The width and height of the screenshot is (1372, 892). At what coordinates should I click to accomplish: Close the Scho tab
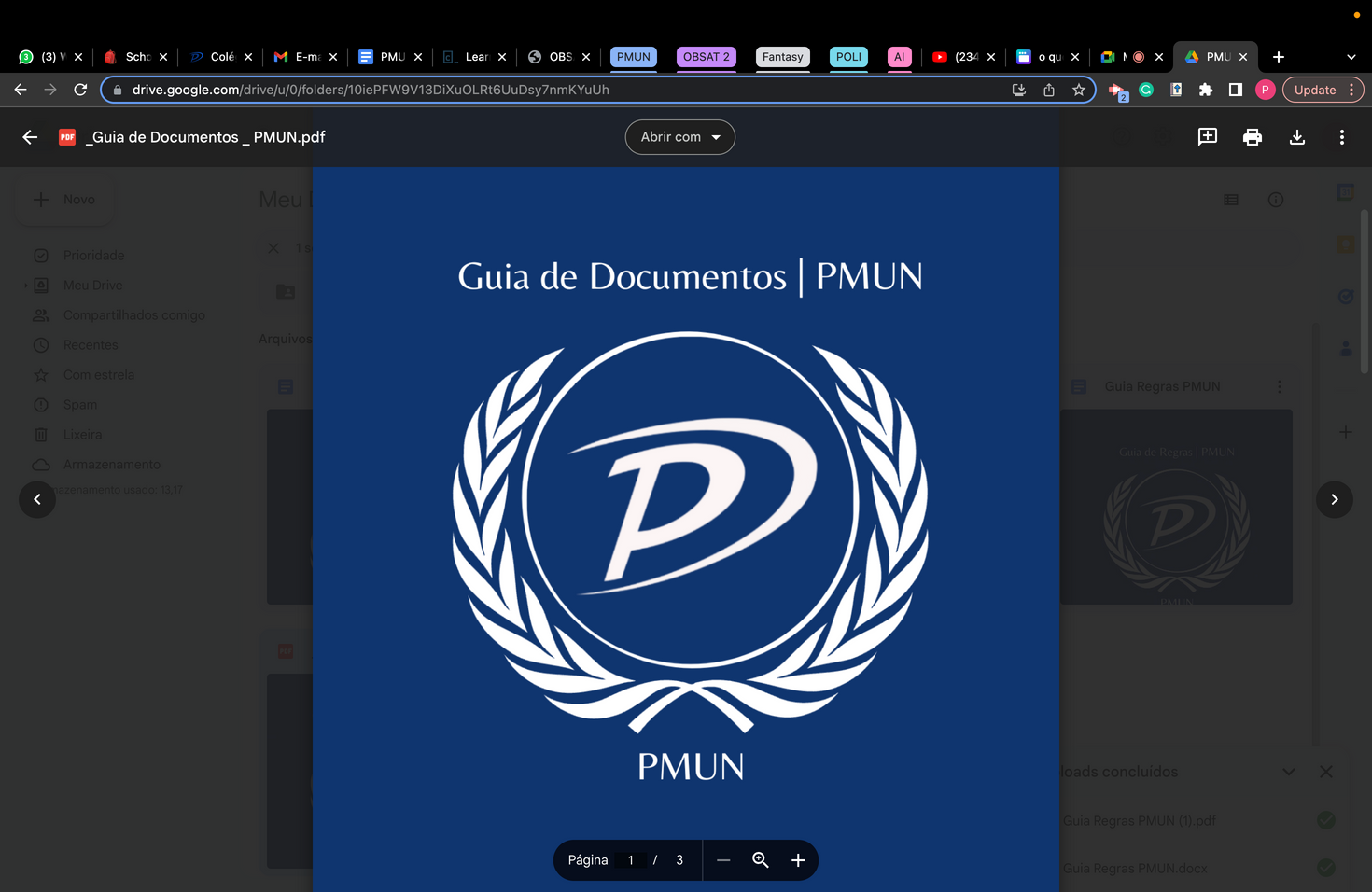click(x=163, y=57)
